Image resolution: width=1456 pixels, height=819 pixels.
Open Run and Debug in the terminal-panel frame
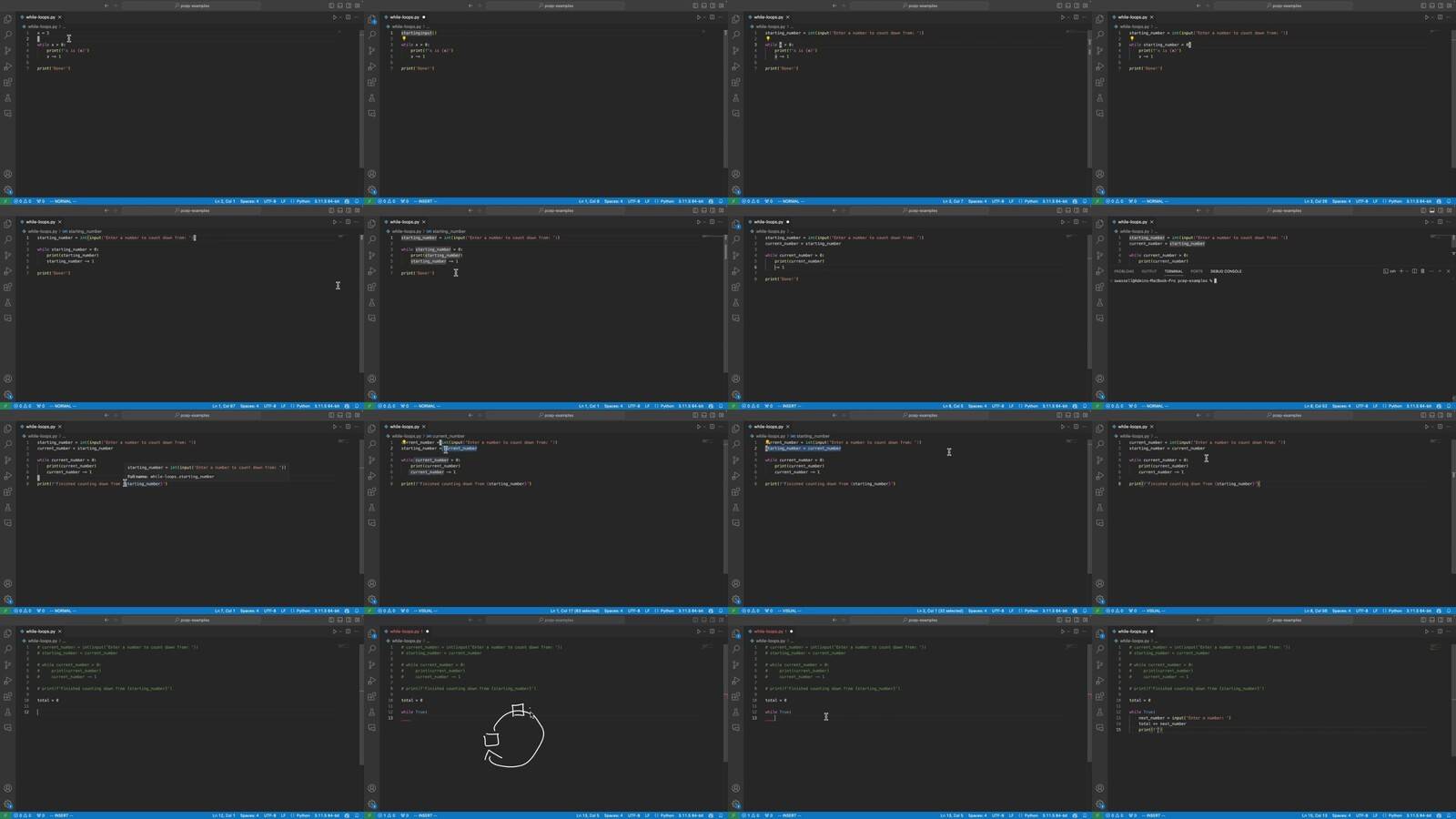click(x=1099, y=271)
